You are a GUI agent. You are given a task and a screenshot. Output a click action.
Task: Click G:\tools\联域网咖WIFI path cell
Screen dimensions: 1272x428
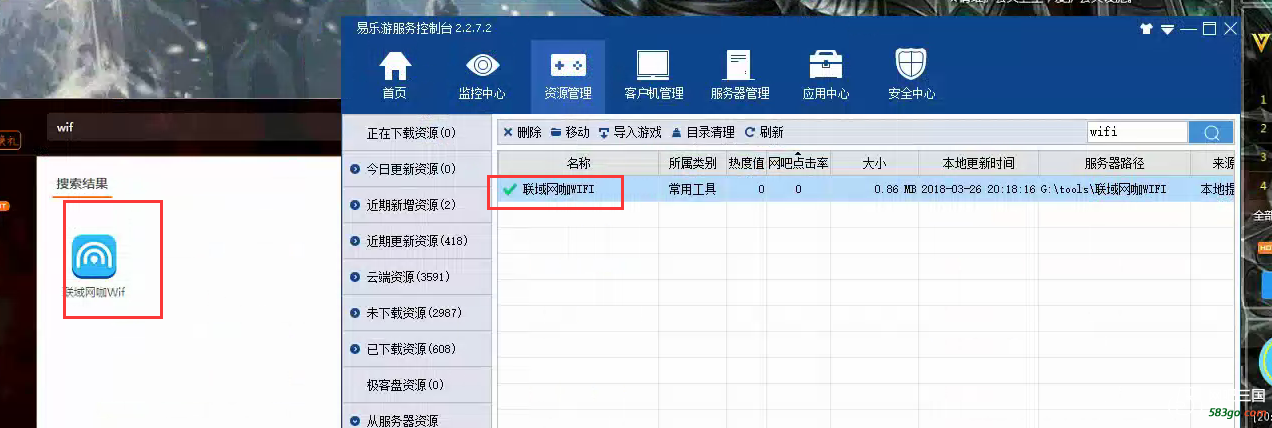1103,188
